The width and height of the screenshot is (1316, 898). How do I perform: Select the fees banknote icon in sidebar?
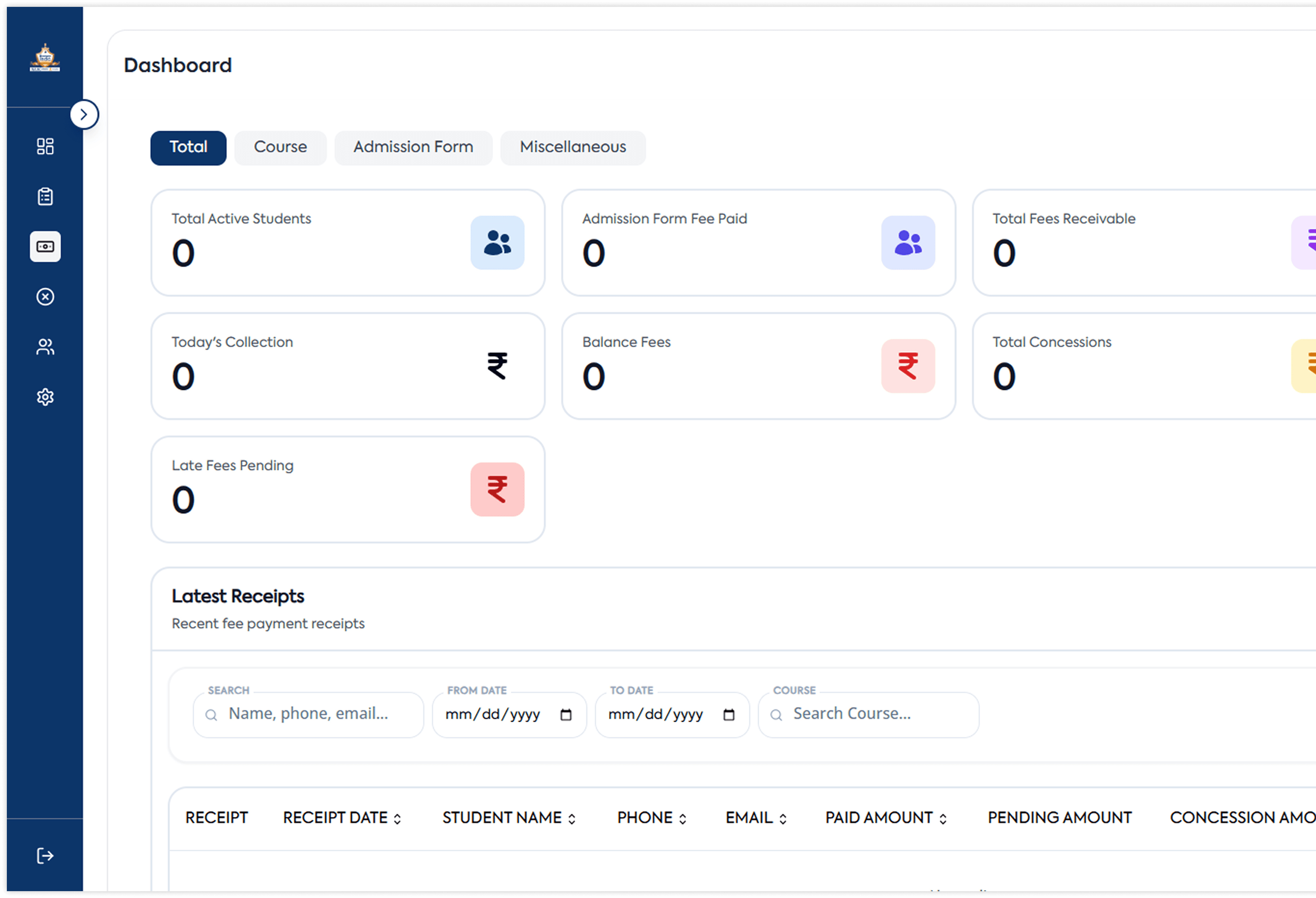[45, 246]
